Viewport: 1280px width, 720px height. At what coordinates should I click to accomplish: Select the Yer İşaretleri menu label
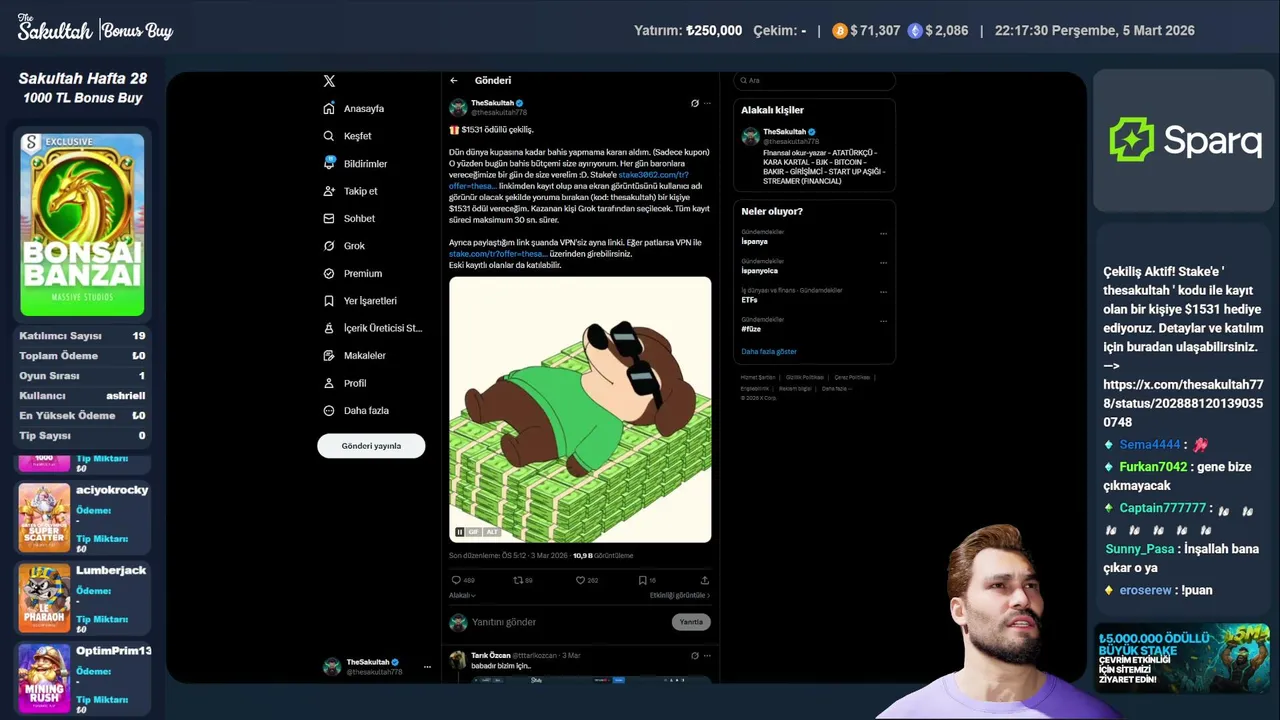coord(370,301)
